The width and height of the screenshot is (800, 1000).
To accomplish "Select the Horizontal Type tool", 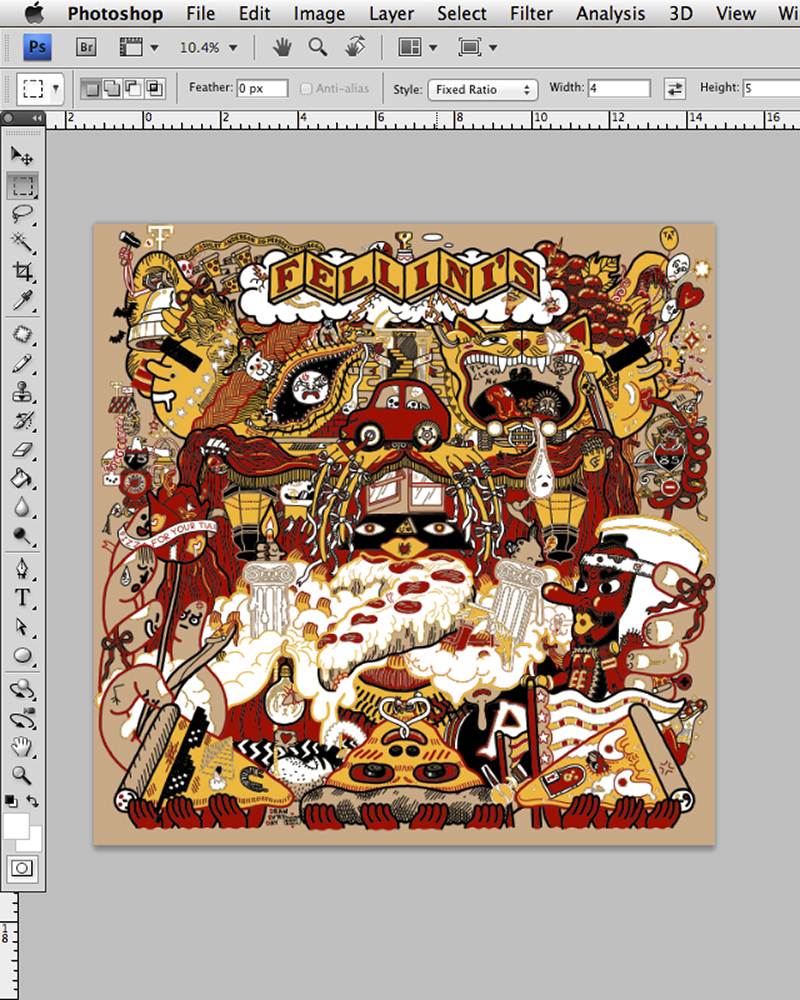I will 22,598.
